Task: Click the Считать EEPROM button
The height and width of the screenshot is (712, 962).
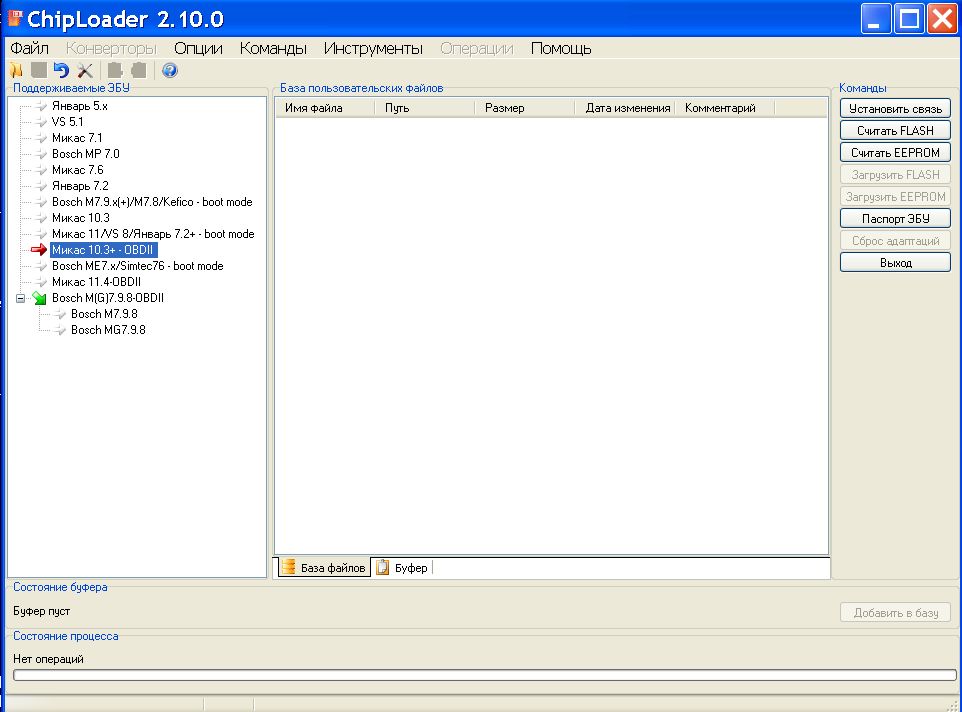Action: click(895, 153)
